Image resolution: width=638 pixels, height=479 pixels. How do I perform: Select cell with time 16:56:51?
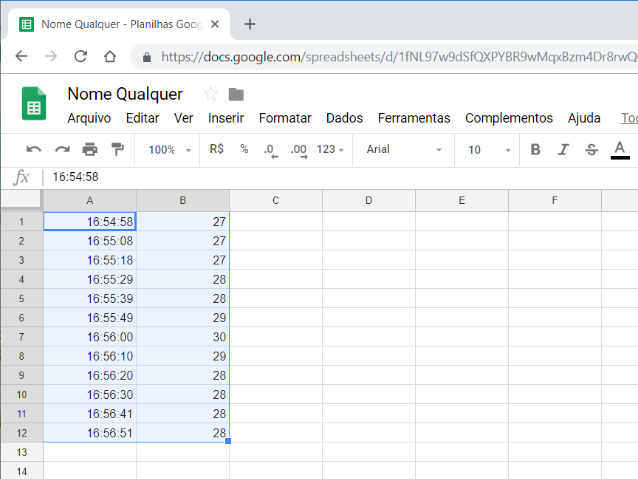90,433
